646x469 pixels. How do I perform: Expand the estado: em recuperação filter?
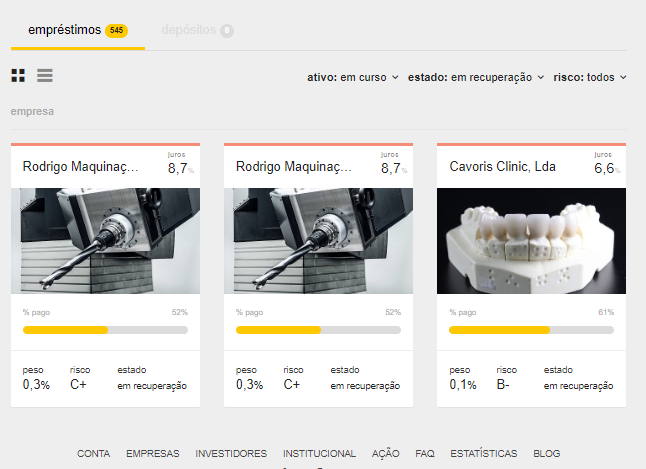[x=475, y=77]
